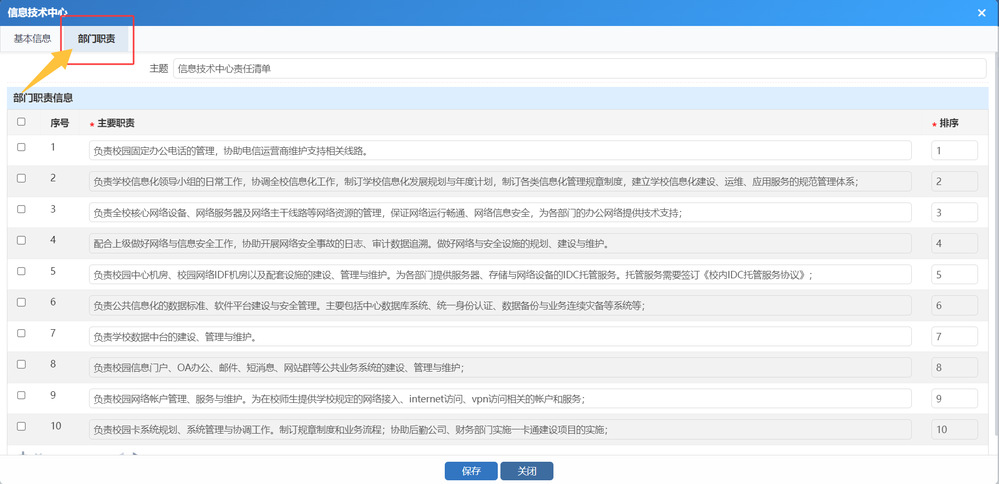
Task: Click the 序号 column header
Action: point(60,122)
